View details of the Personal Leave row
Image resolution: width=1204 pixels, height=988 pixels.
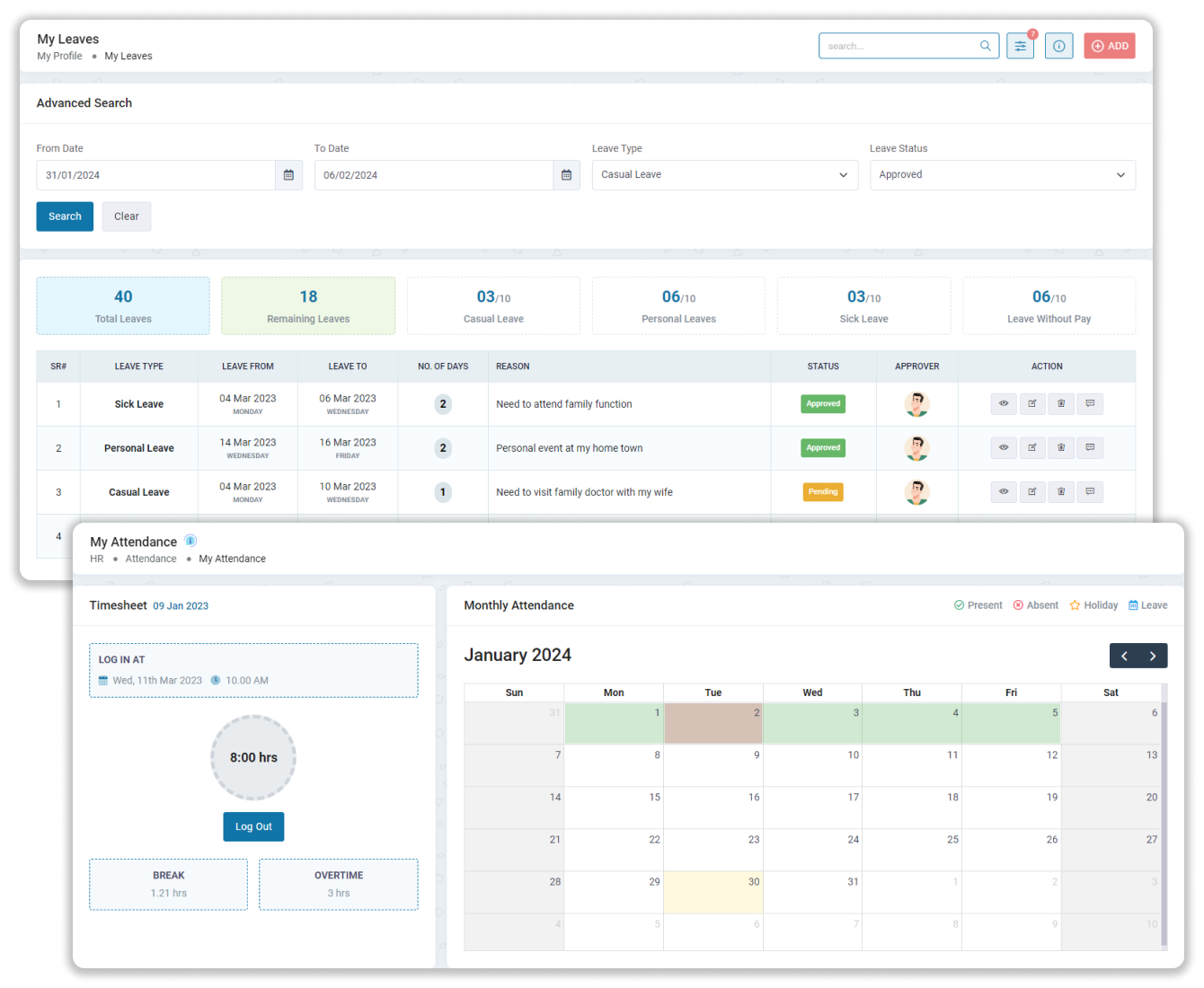(x=1004, y=448)
